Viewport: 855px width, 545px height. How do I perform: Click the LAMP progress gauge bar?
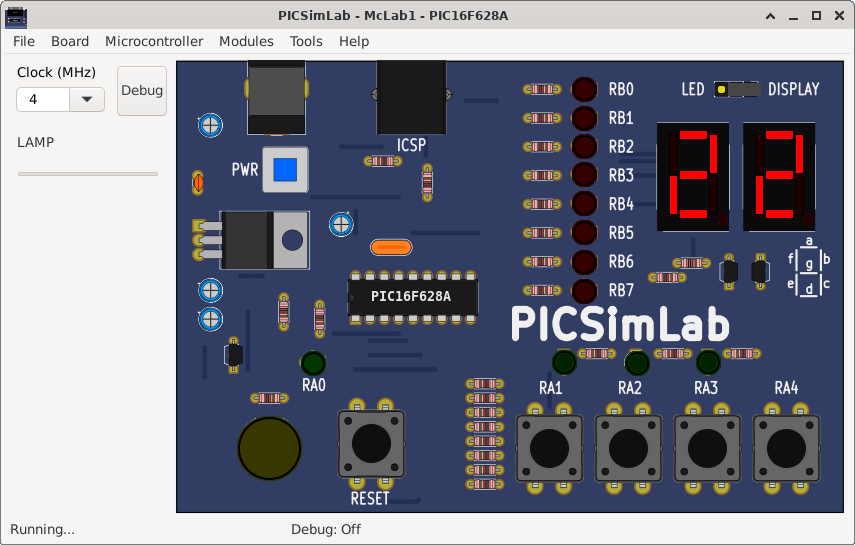[88, 174]
